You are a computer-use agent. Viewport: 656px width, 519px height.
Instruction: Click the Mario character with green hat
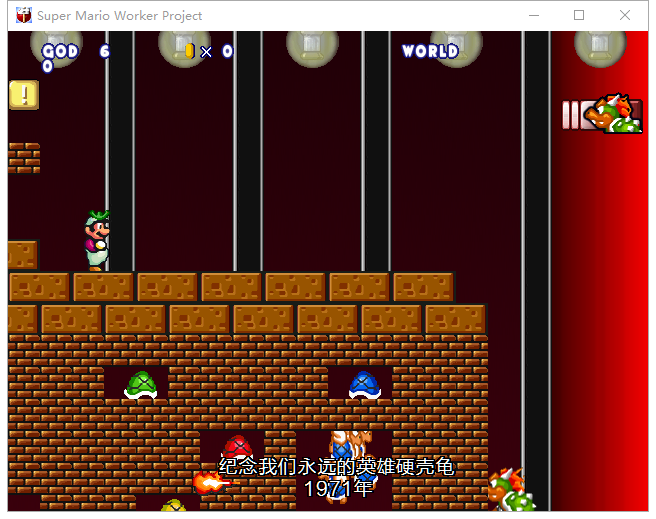tap(97, 240)
